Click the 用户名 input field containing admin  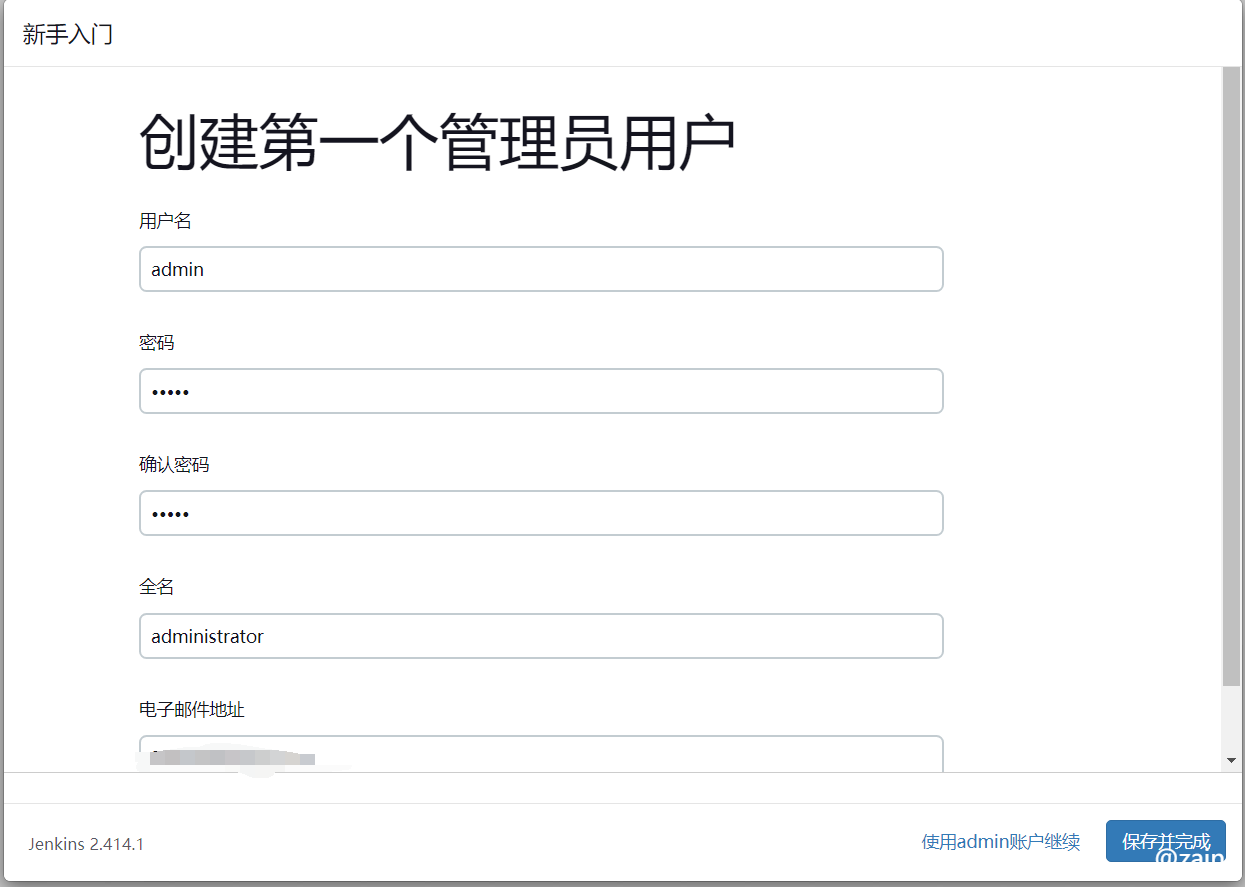(x=541, y=269)
